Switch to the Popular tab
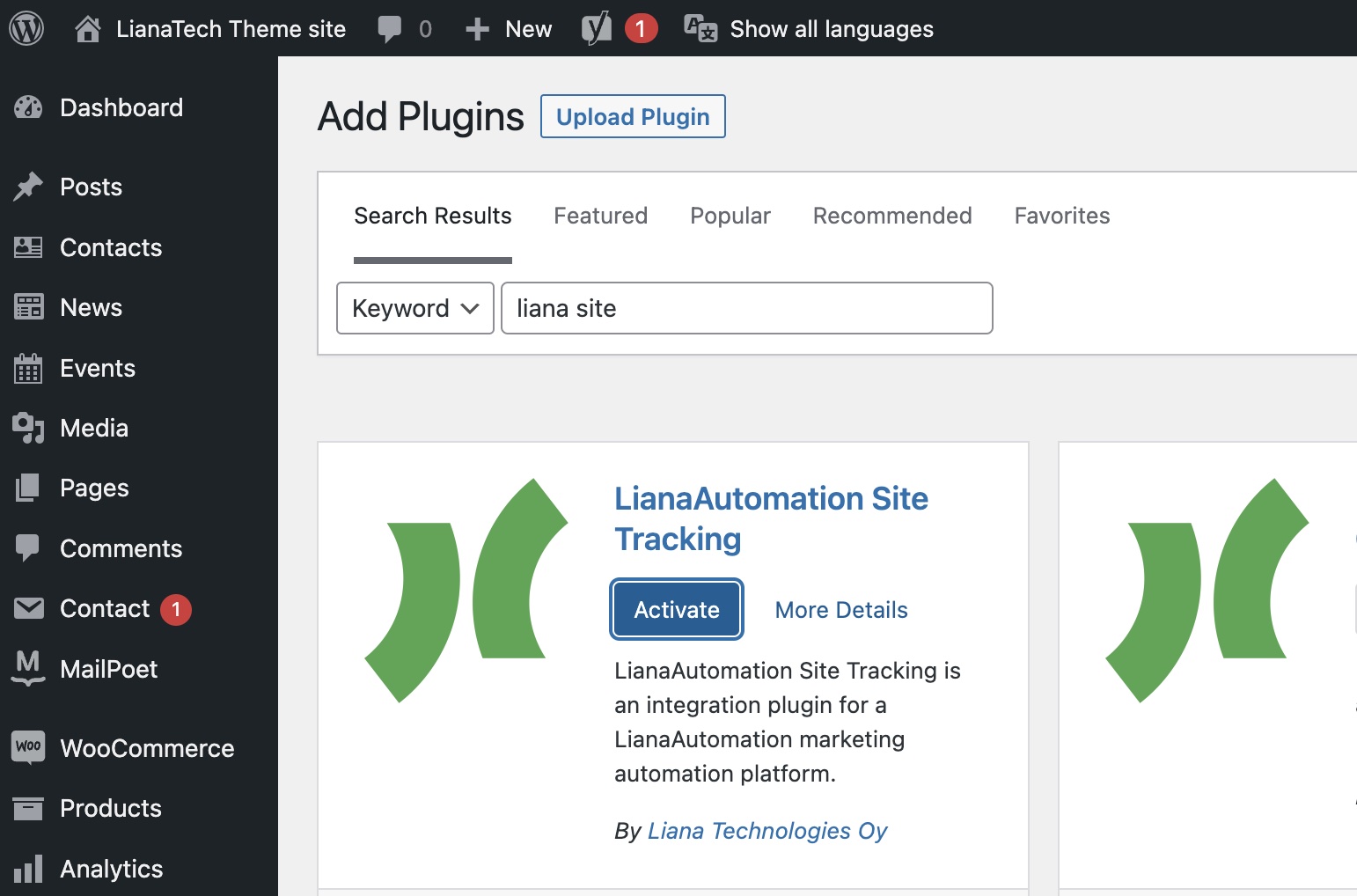Viewport: 1357px width, 896px height. [730, 216]
